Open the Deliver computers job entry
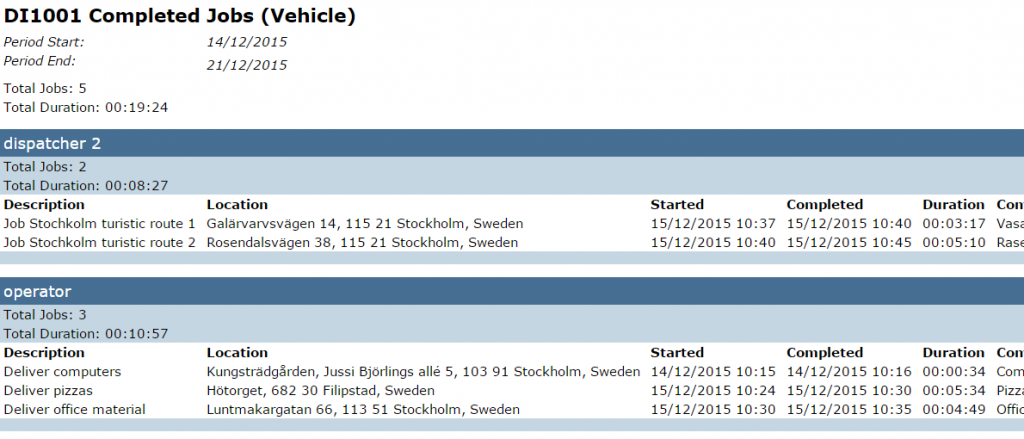The width and height of the screenshot is (1024, 439). [63, 372]
